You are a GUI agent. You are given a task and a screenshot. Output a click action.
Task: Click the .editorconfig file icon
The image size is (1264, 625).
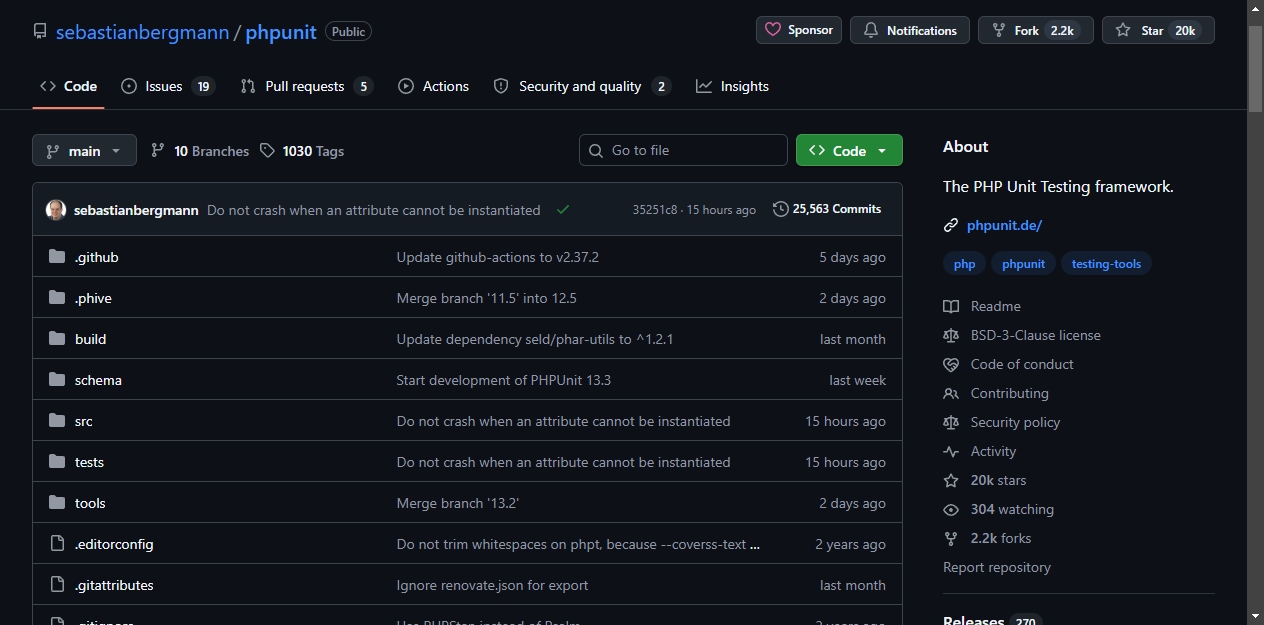[57, 544]
